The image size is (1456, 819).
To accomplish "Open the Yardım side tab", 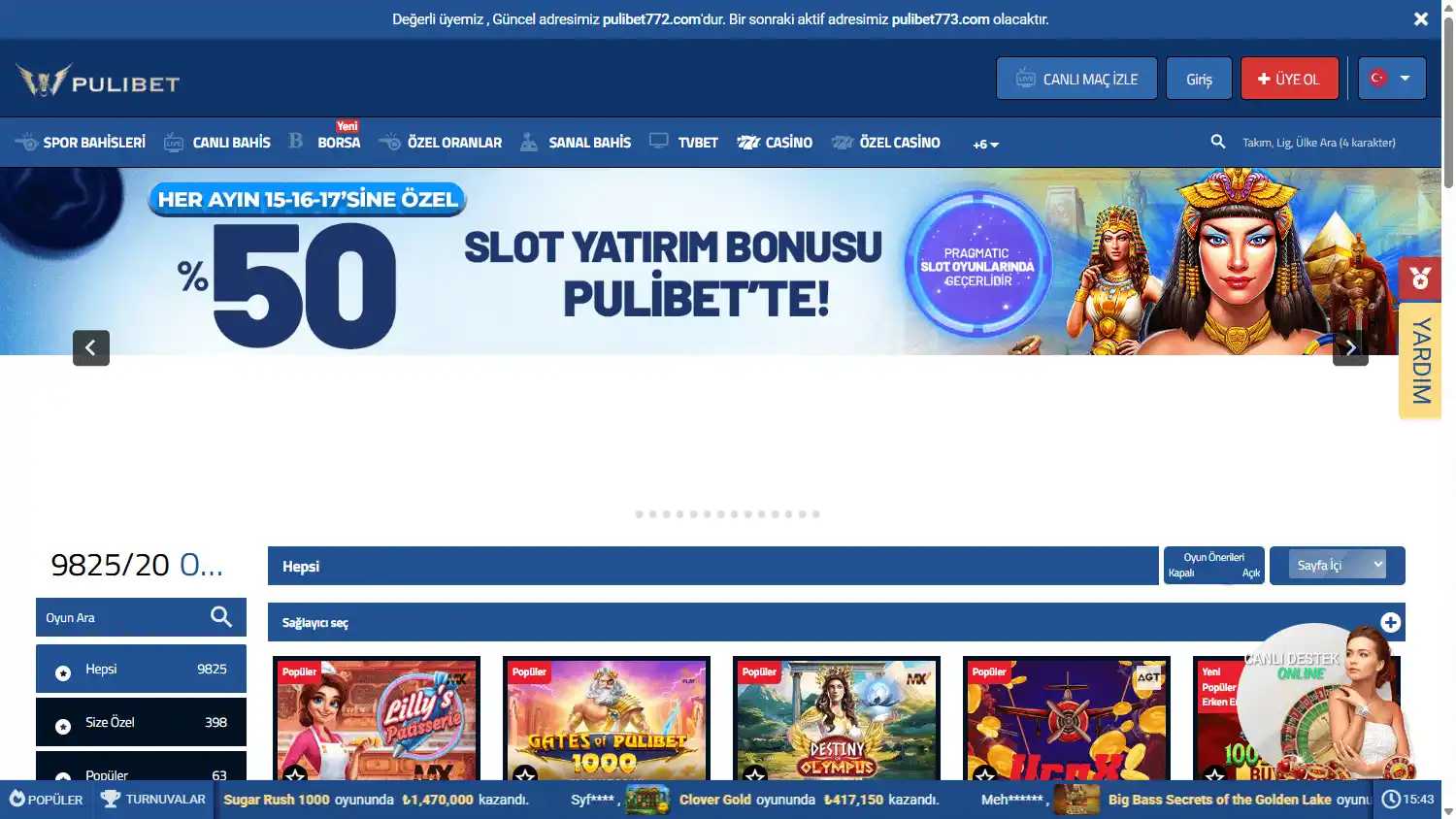I will click(x=1420, y=361).
